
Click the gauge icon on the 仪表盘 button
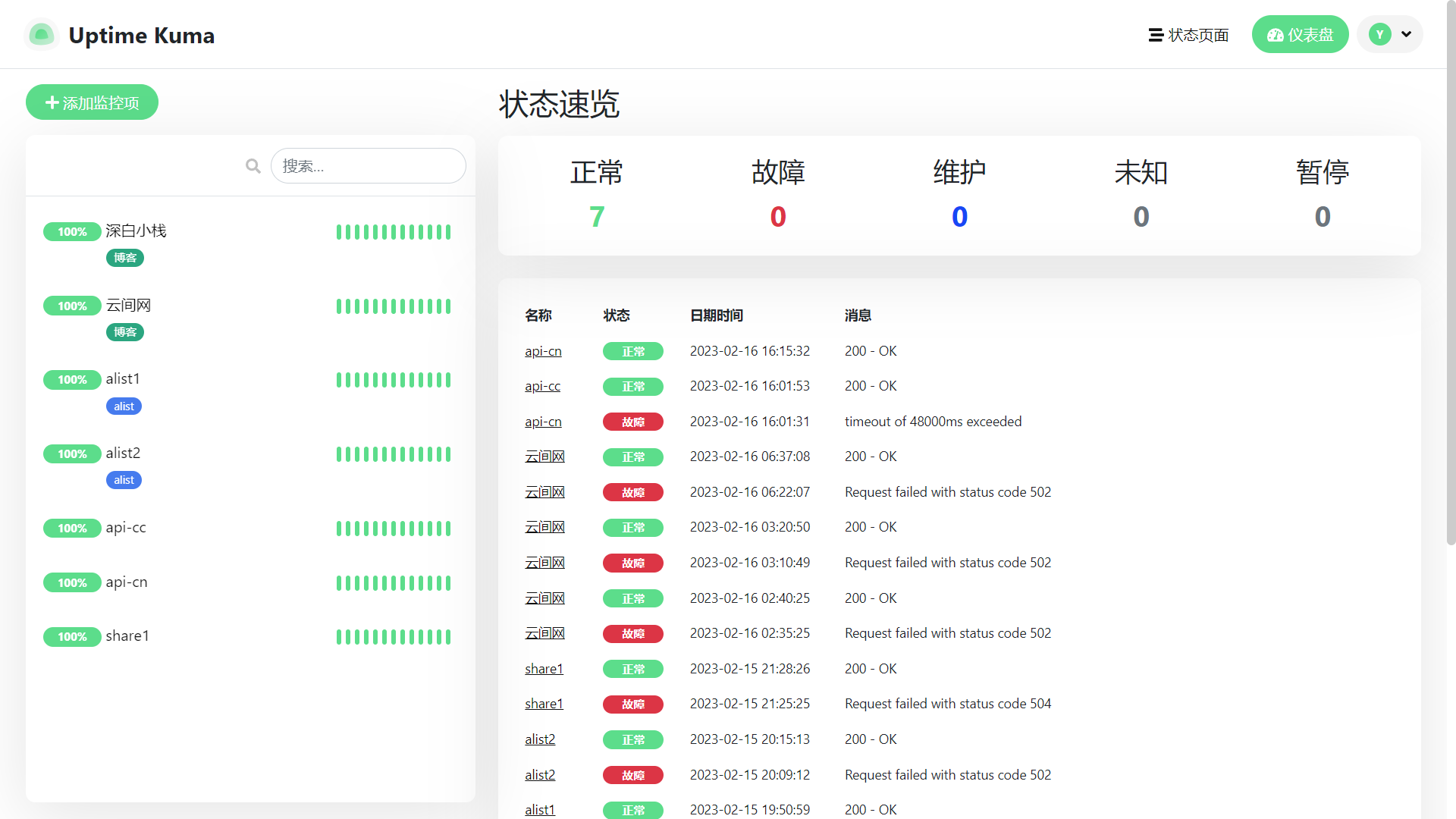pos(1276,34)
